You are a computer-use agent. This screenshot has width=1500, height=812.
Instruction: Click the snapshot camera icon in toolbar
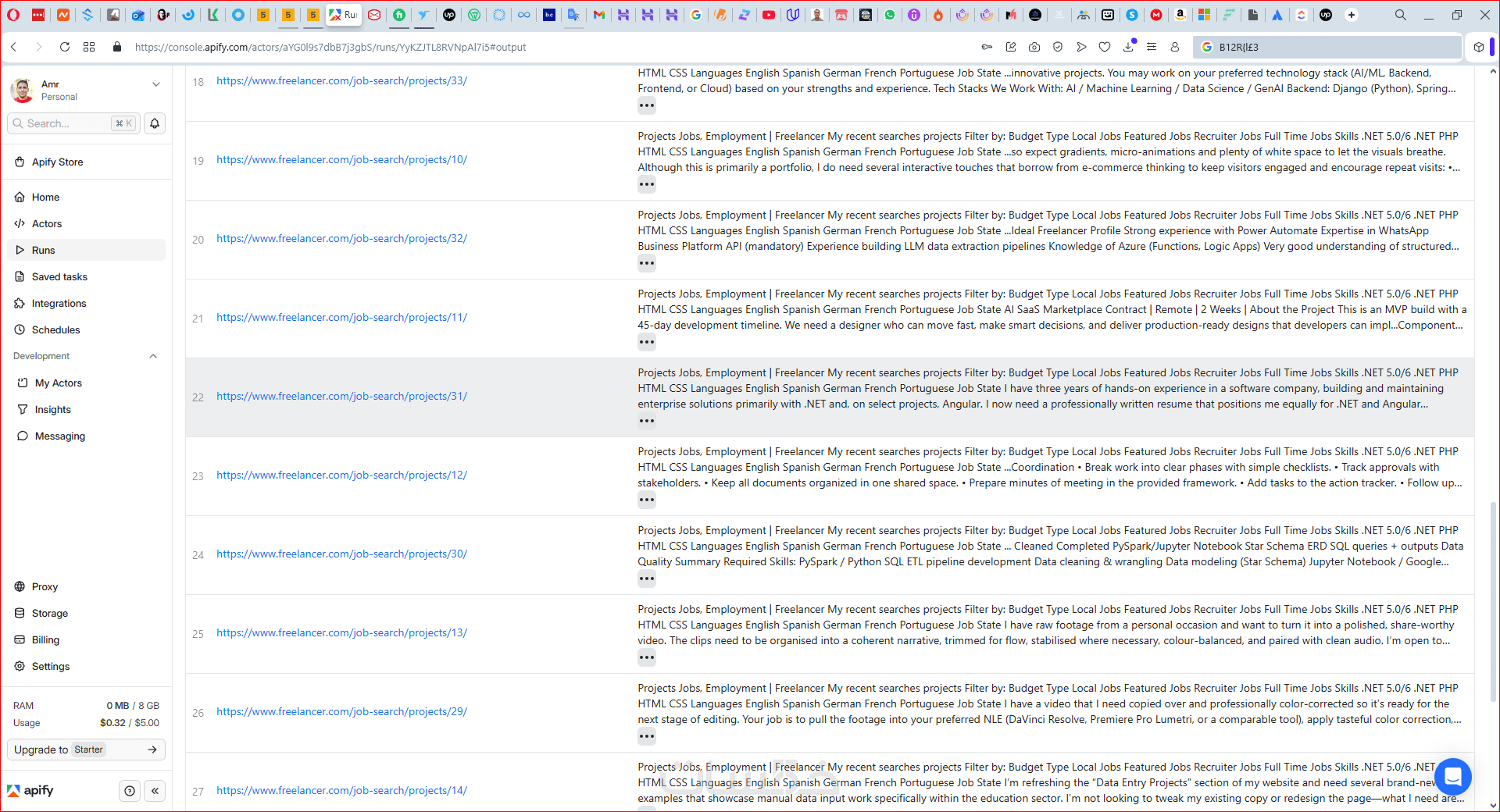coord(1034,47)
